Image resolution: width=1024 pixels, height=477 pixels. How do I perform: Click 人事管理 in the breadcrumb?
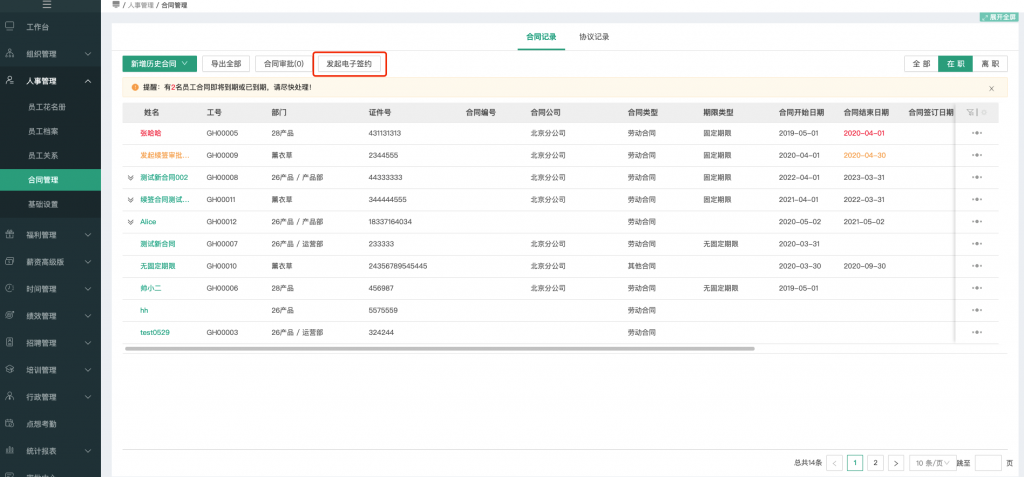pyautogui.click(x=139, y=5)
